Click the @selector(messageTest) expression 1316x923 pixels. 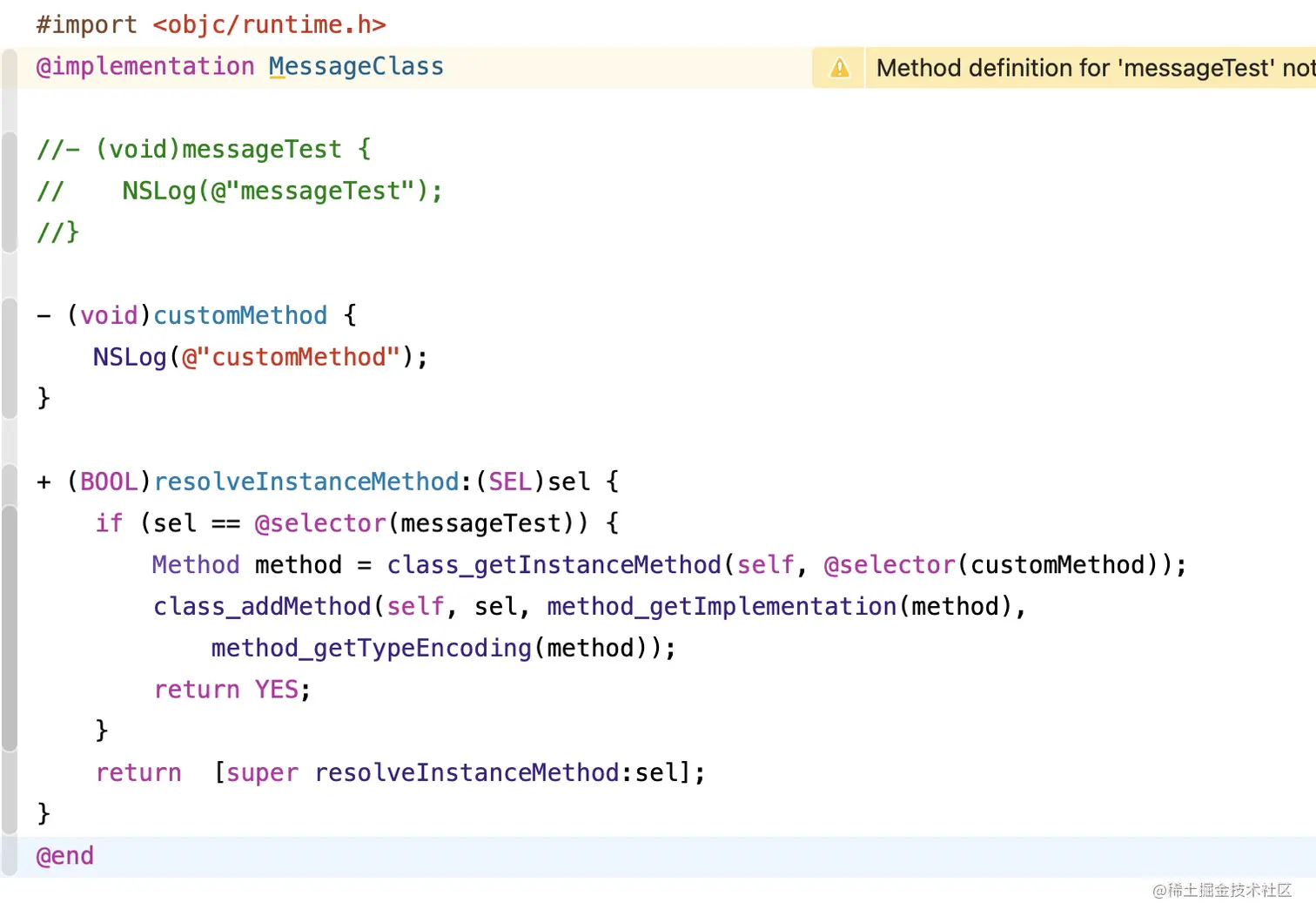tap(421, 523)
